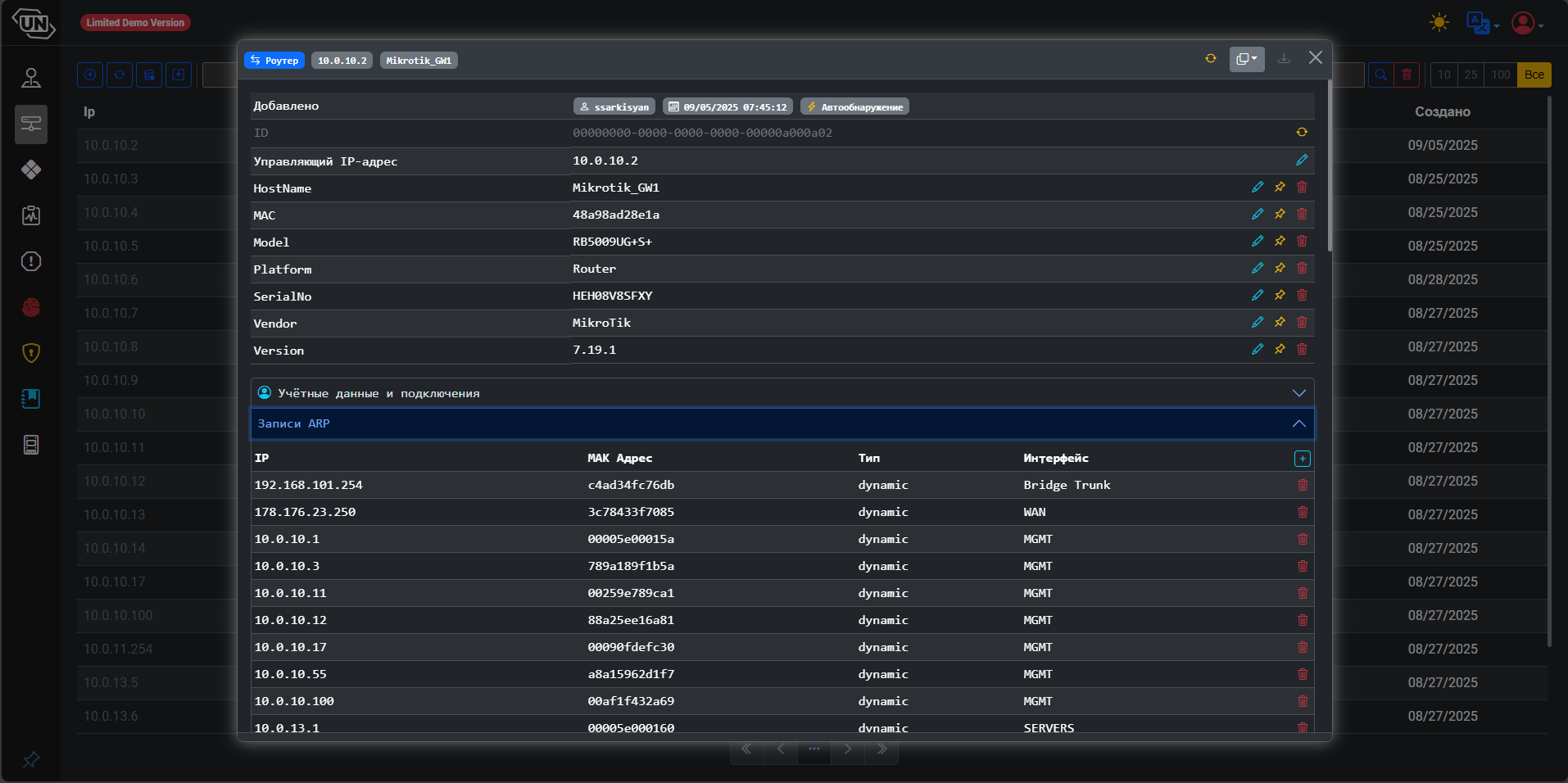The height and width of the screenshot is (783, 1568).
Task: Expand 'Учётные данные и подключения' section
Action: coord(782,393)
